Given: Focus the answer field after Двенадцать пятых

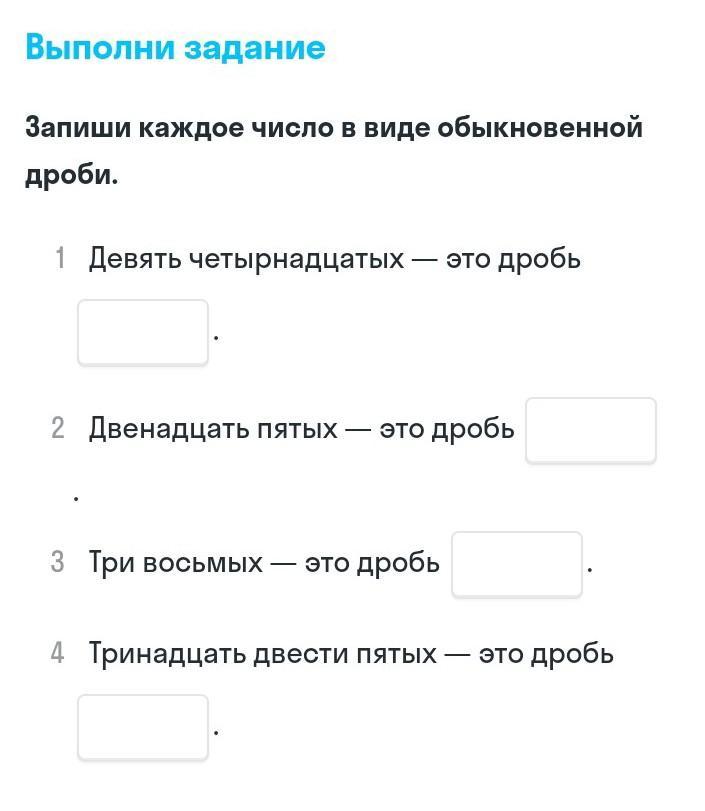Looking at the screenshot, I should coord(591,430).
